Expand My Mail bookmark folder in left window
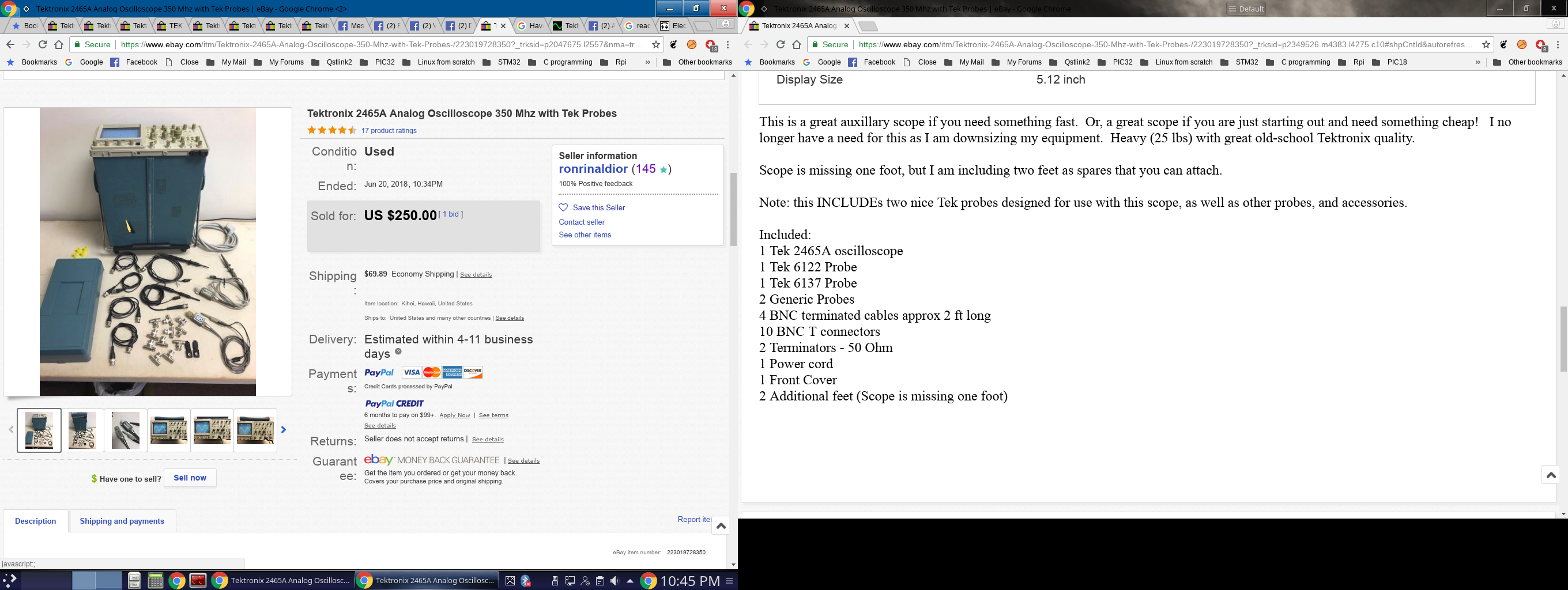 click(226, 62)
